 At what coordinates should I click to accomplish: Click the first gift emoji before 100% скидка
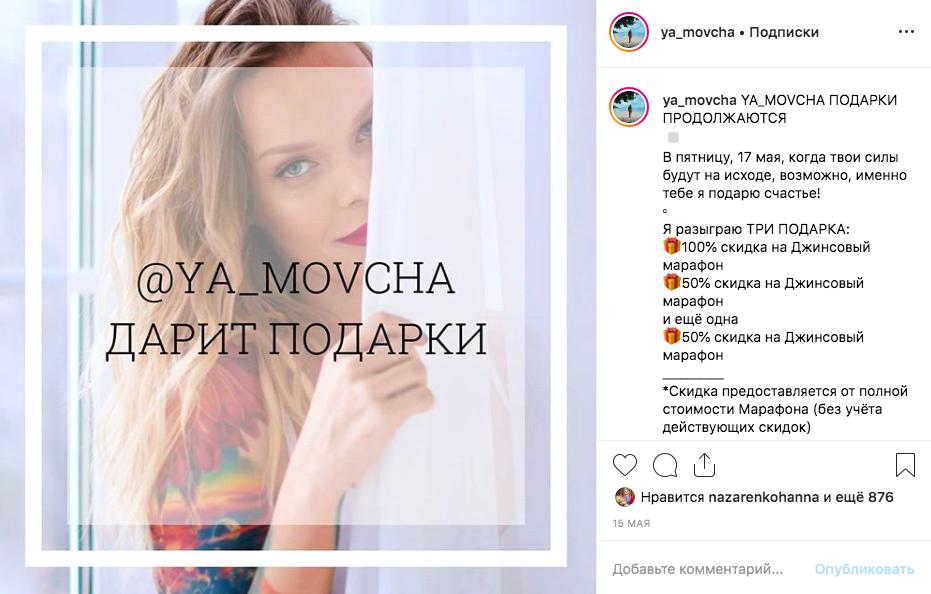point(672,246)
